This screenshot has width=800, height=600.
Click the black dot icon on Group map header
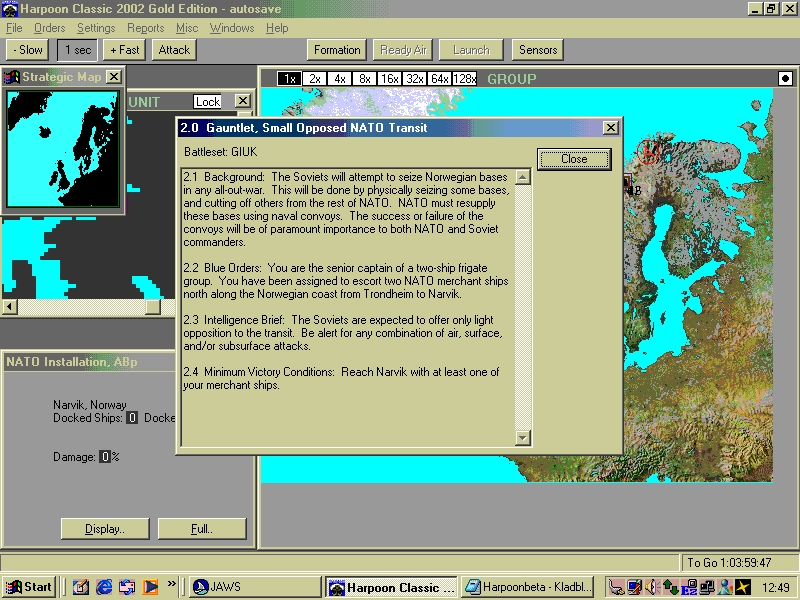pyautogui.click(x=785, y=79)
